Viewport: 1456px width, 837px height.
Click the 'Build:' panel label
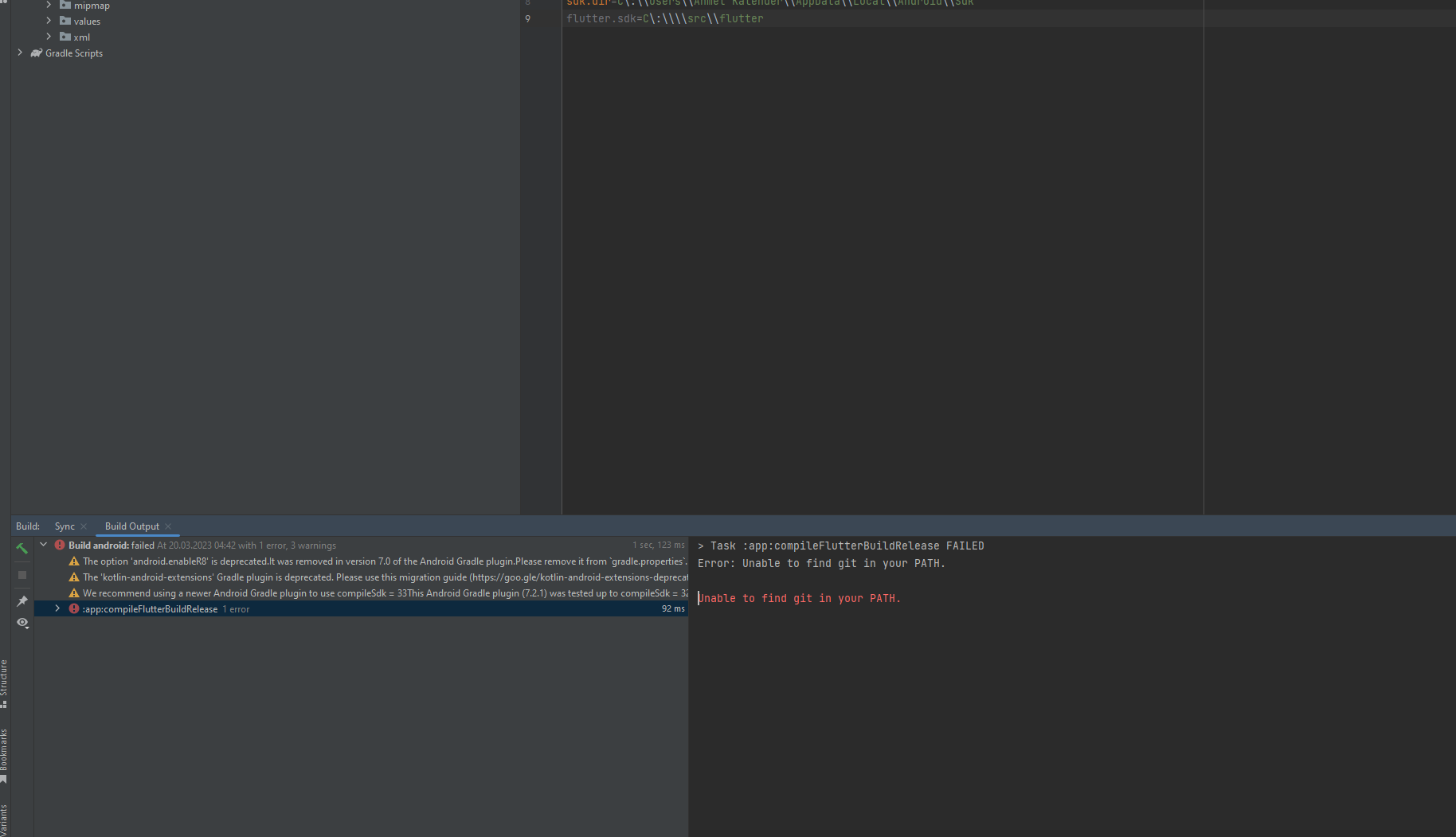(28, 526)
